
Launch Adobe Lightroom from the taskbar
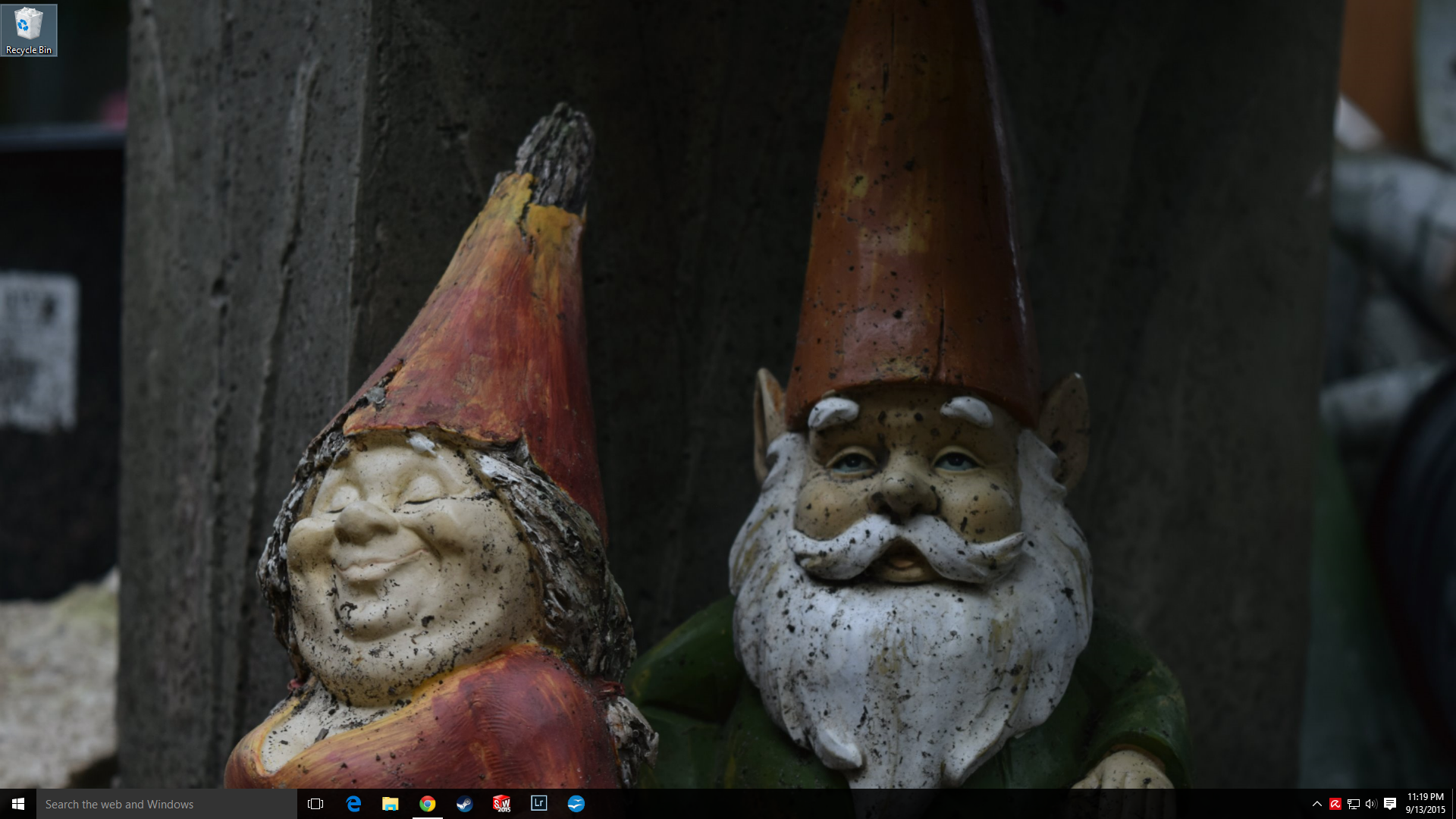[539, 804]
